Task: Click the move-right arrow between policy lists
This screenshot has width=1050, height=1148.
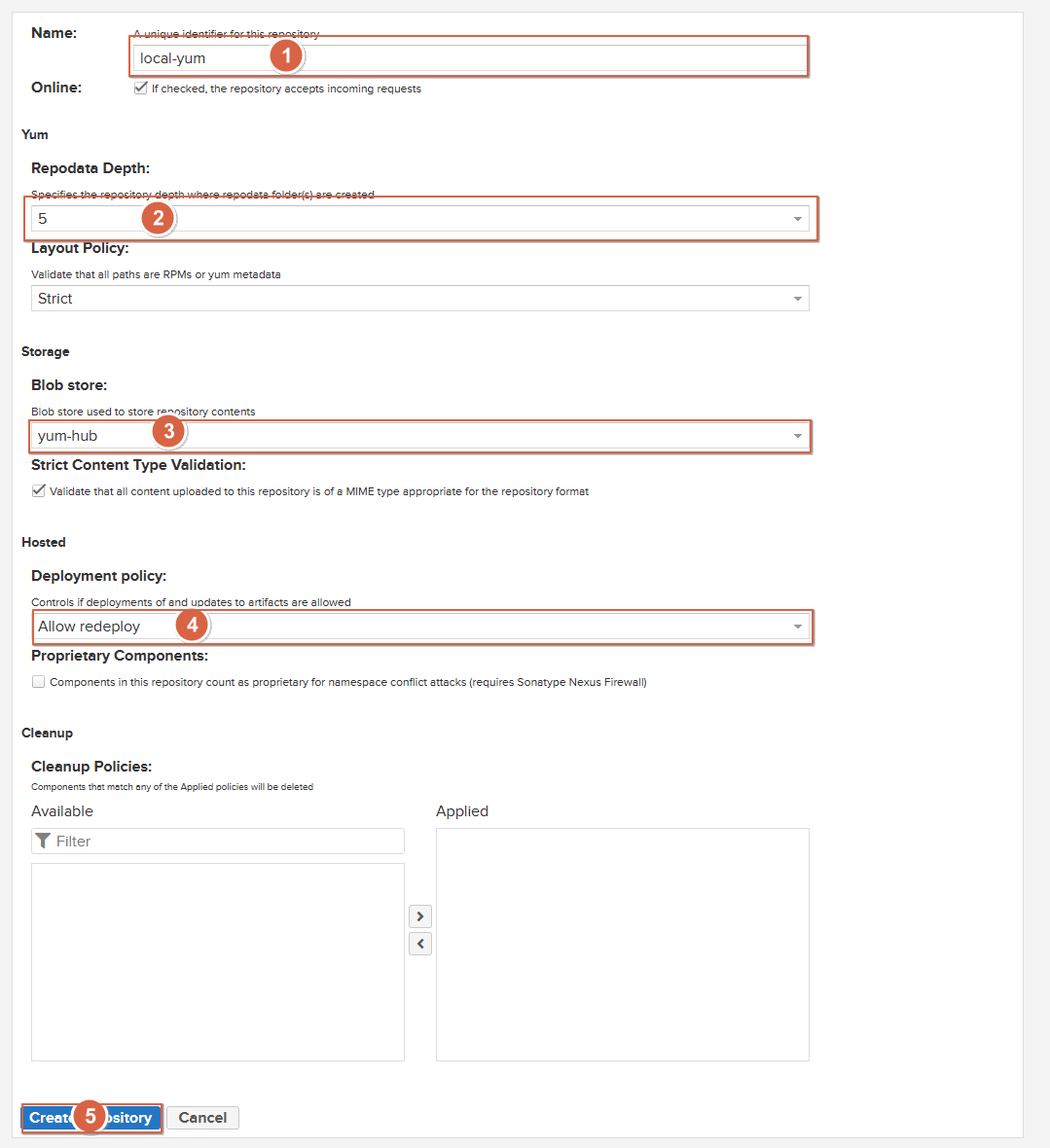Action: [420, 916]
